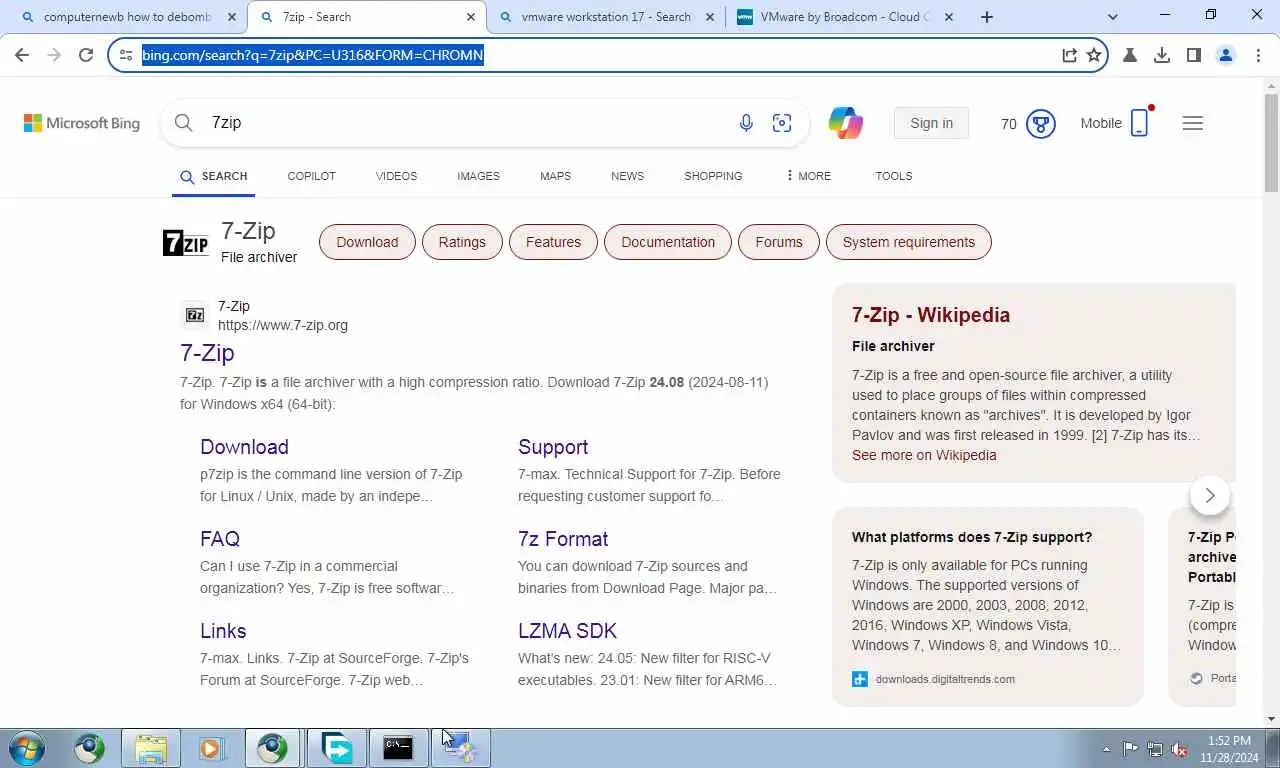The width and height of the screenshot is (1280, 768).
Task: Click the Features pill button
Action: pos(553,242)
